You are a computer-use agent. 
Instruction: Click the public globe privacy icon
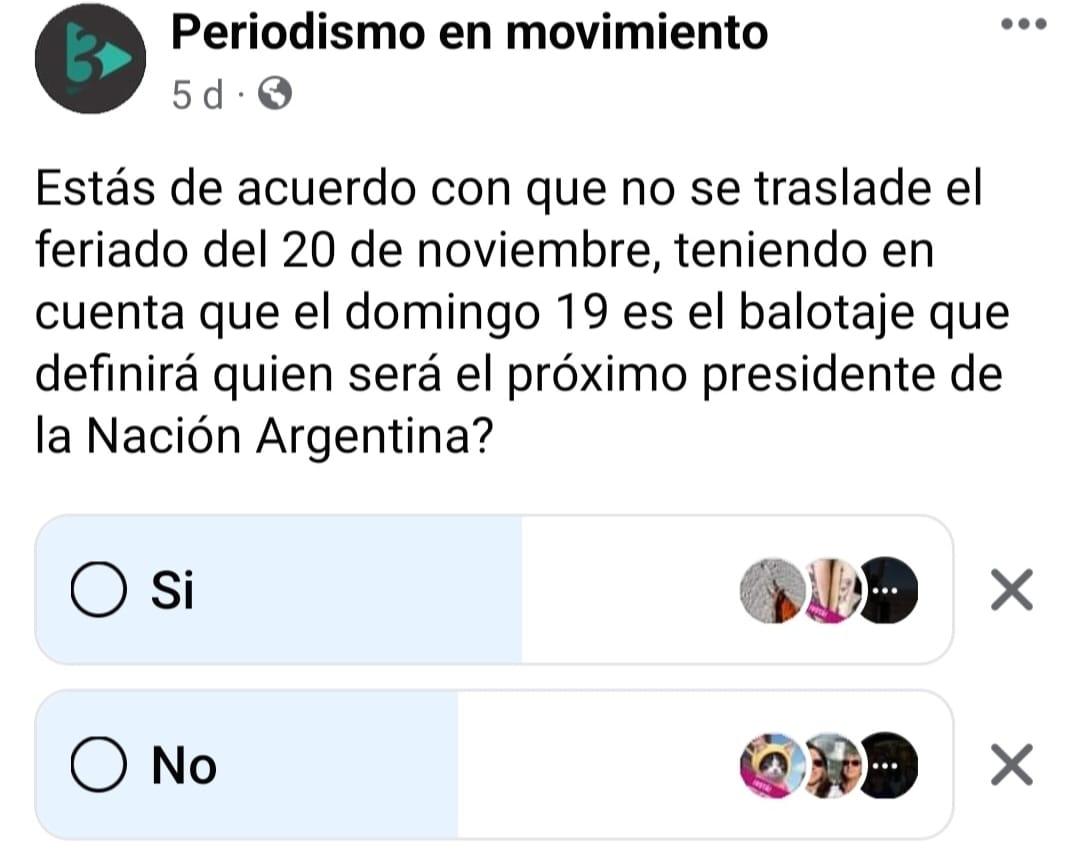click(275, 95)
